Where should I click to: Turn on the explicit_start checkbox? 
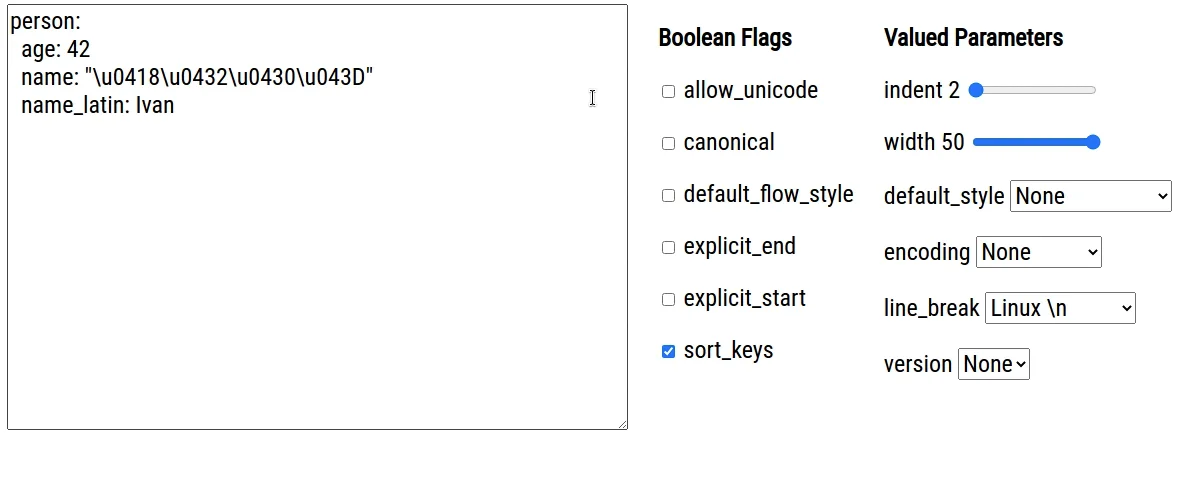(x=668, y=300)
